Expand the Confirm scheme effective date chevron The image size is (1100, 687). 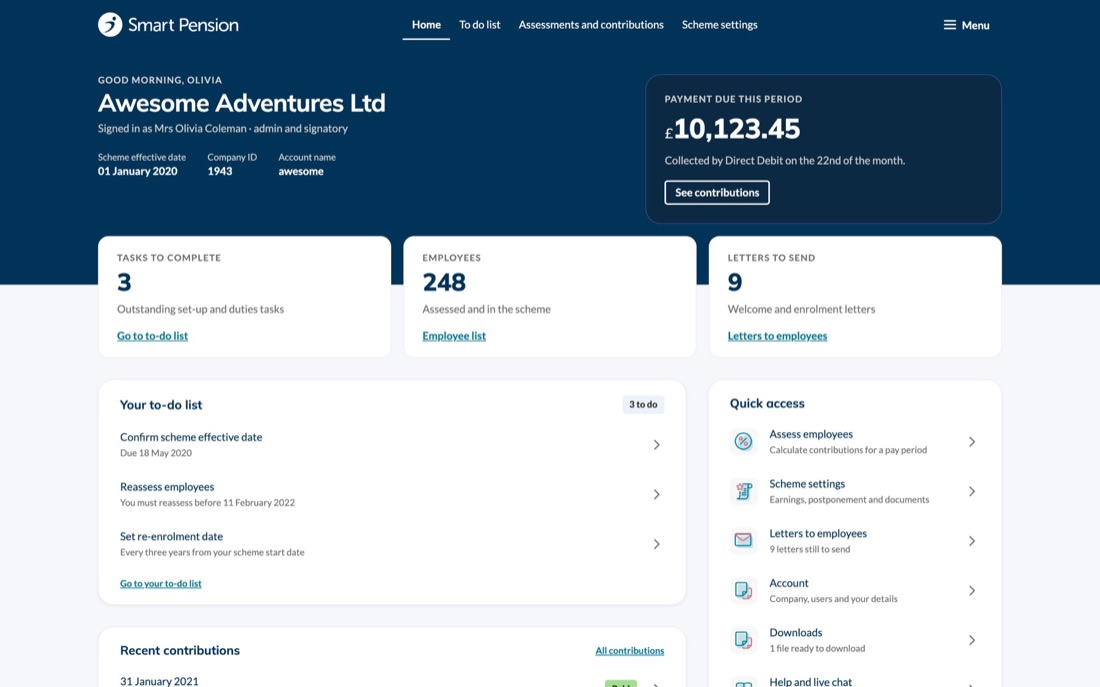pos(657,445)
